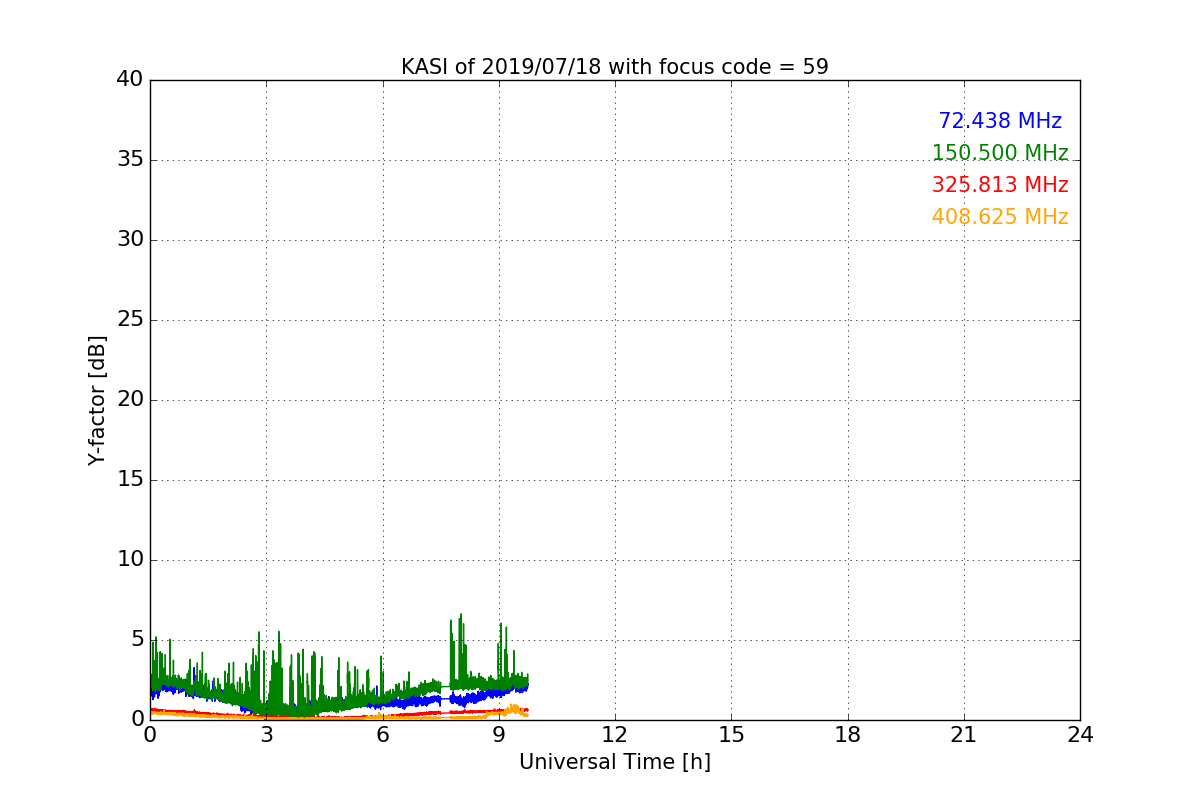Select the blue 72.438 MHz legend label
This screenshot has height=800, width=1200.
(x=999, y=121)
